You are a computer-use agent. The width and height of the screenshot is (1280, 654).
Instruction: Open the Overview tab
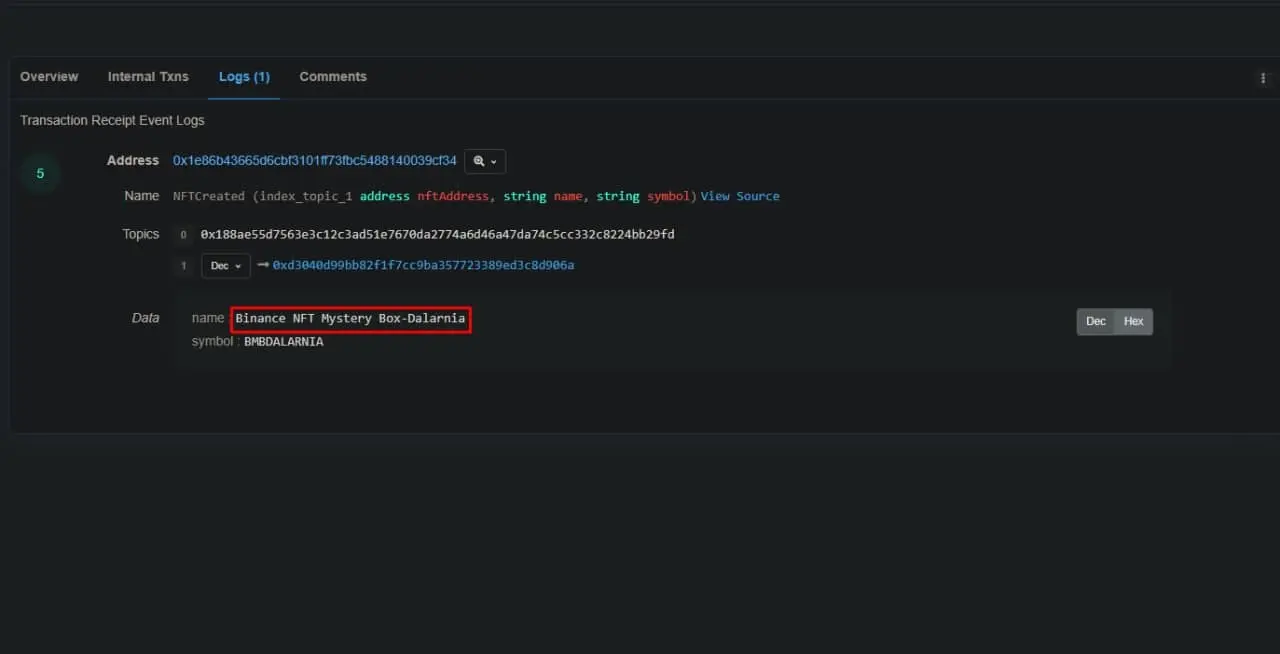49,77
